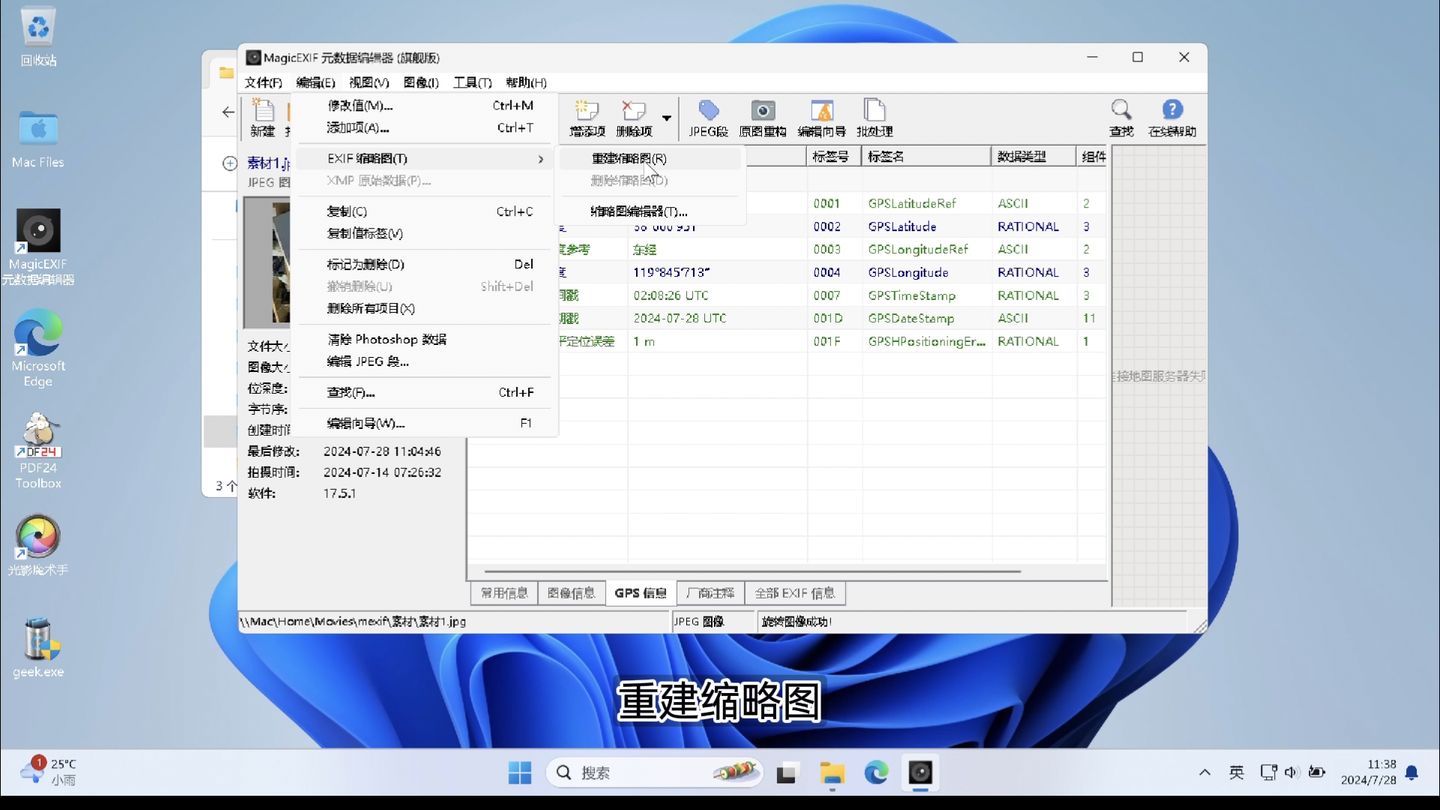Select the GPSLatitude tag name cell
Image resolution: width=1440 pixels, height=810 pixels.
click(x=901, y=226)
